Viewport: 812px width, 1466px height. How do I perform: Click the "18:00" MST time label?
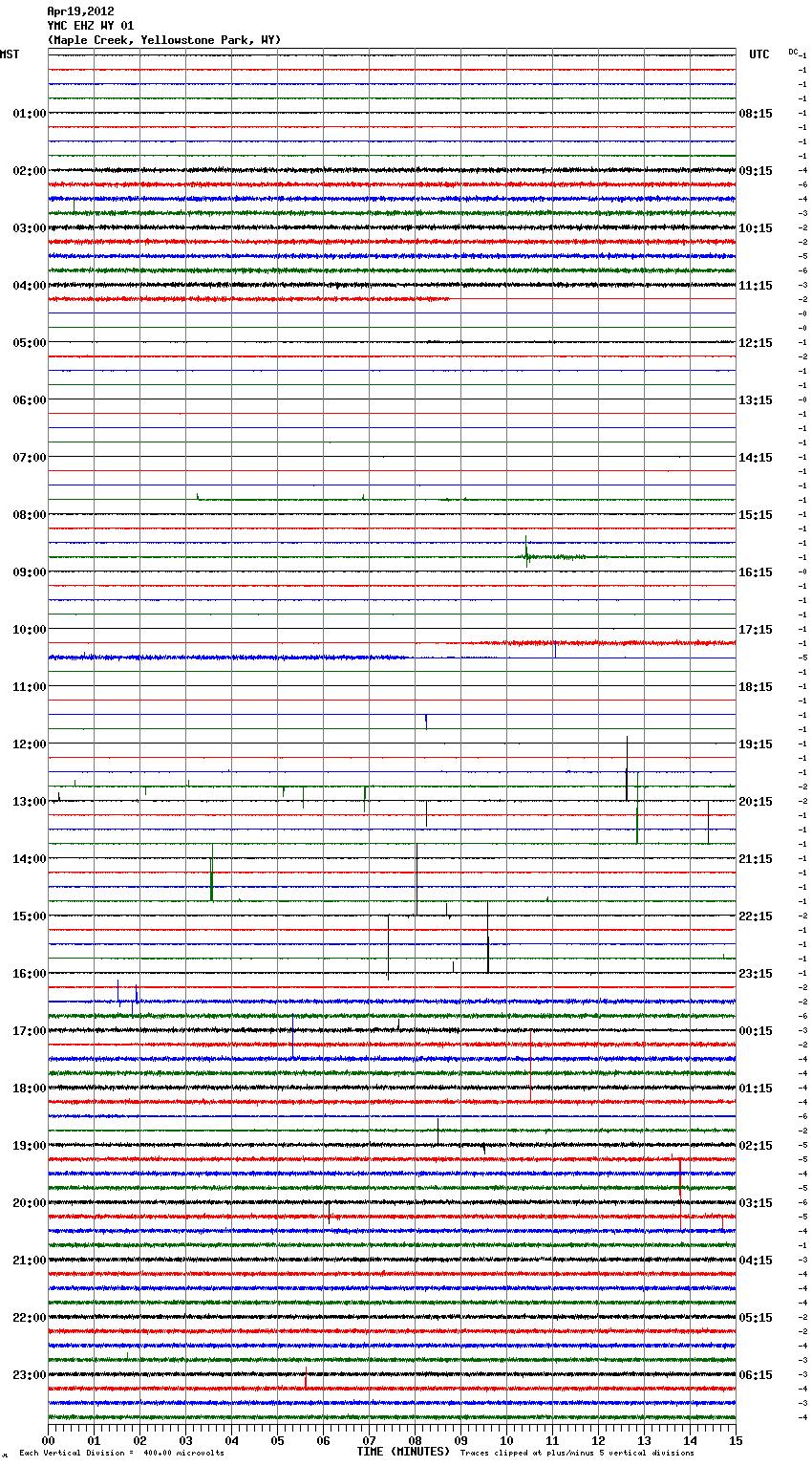30,1089
